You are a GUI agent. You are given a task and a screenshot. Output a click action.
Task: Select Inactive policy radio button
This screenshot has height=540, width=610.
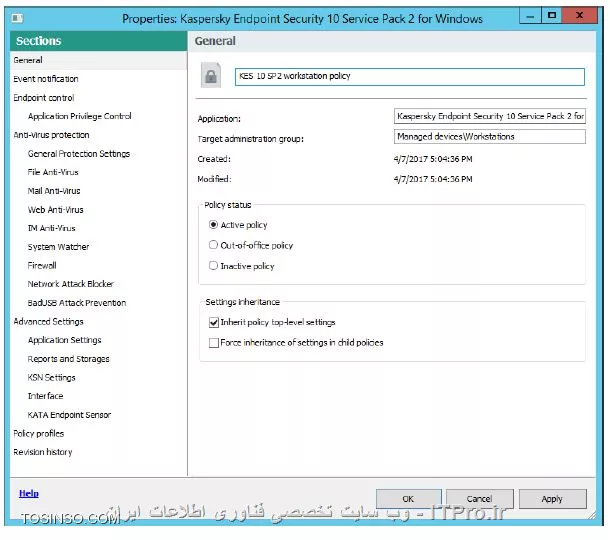(213, 265)
